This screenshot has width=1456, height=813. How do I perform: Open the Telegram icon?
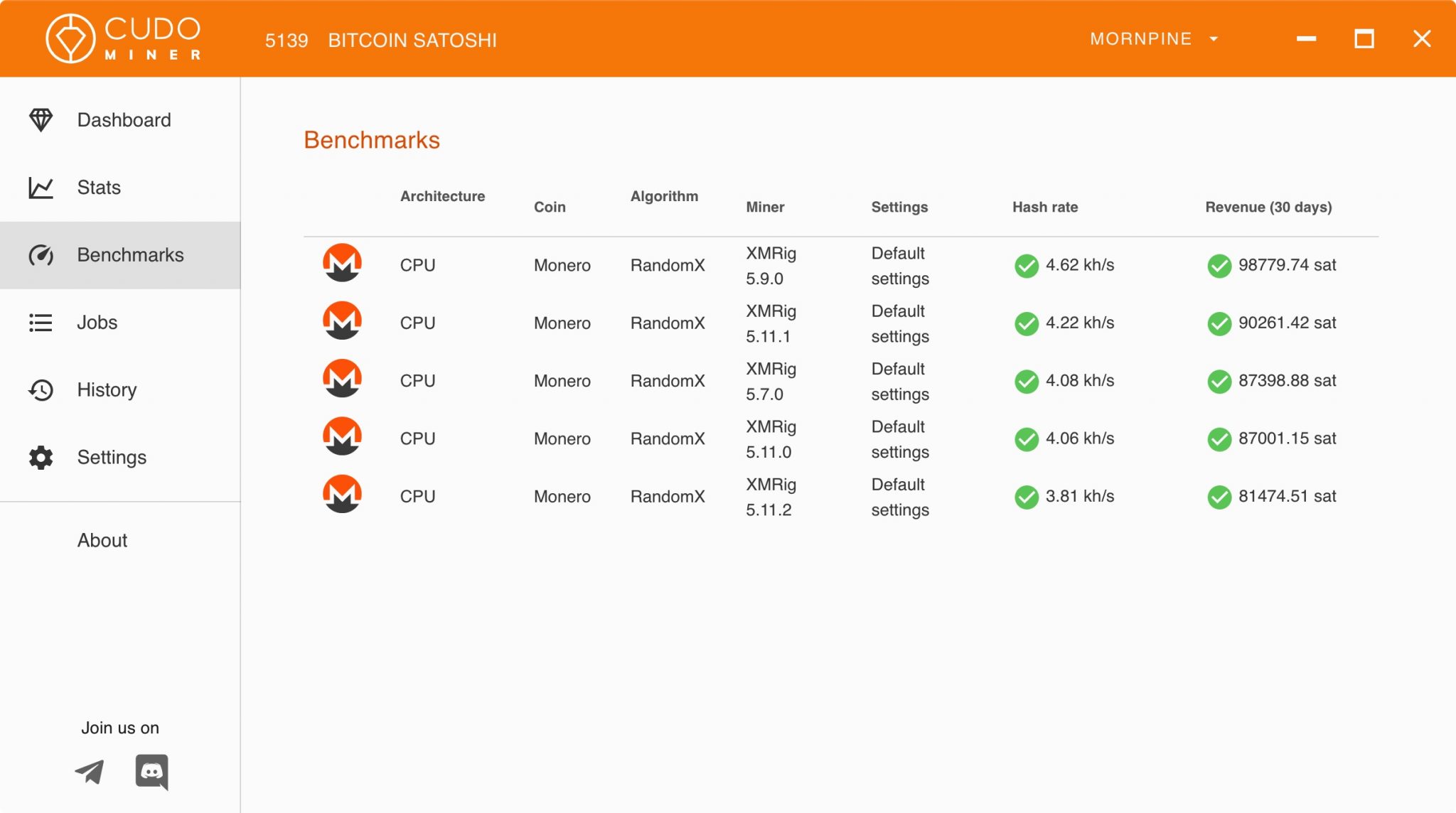tap(88, 772)
